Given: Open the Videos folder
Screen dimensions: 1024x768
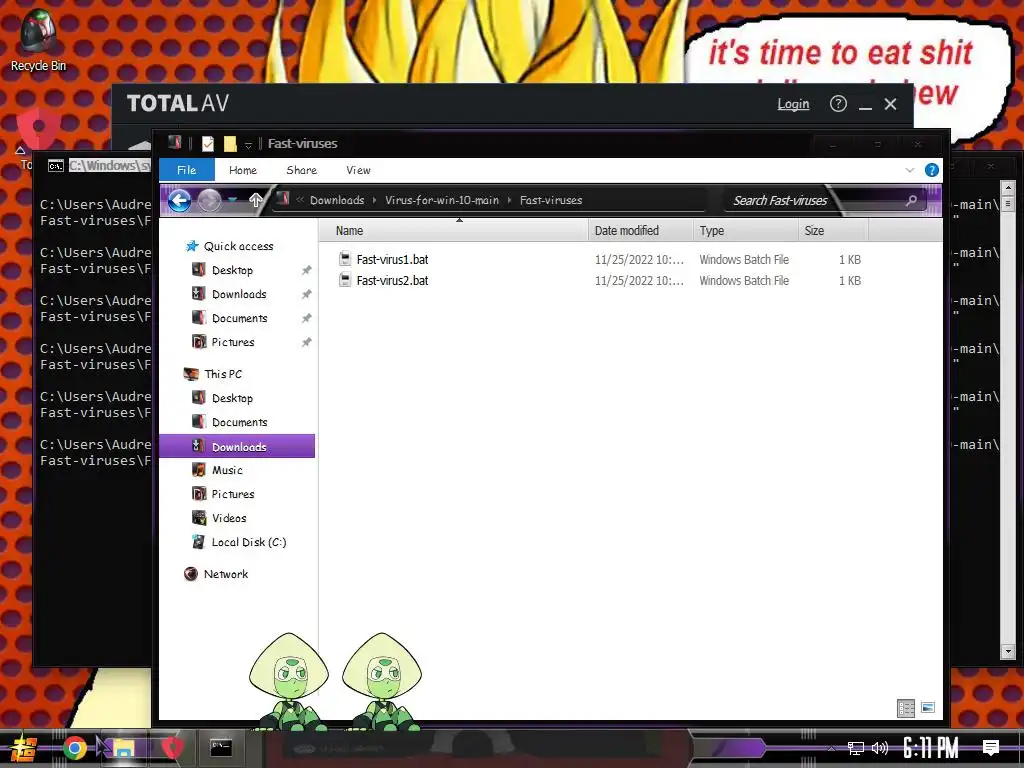Looking at the screenshot, I should point(229,519).
